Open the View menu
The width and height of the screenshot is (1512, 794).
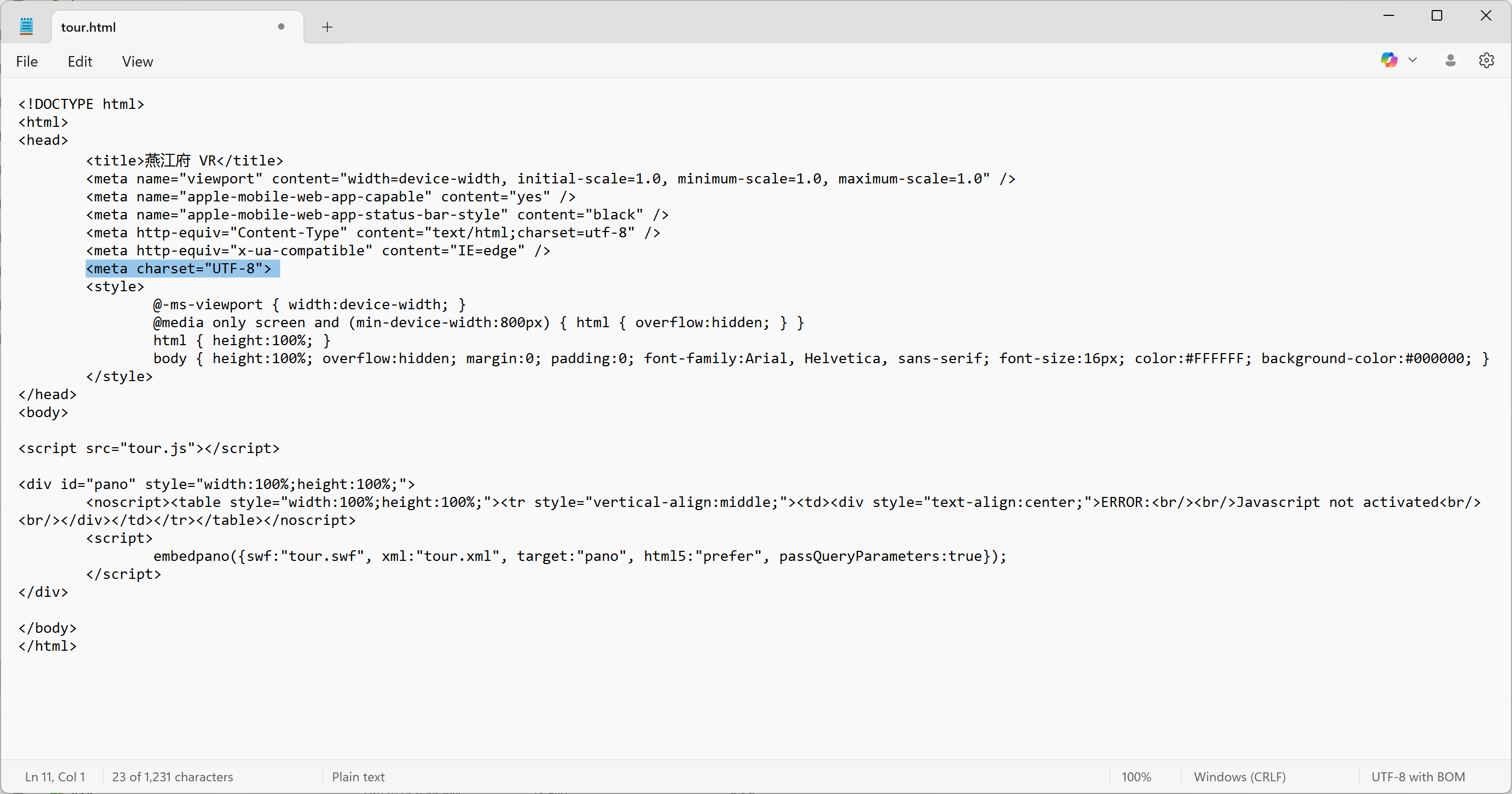tap(137, 62)
